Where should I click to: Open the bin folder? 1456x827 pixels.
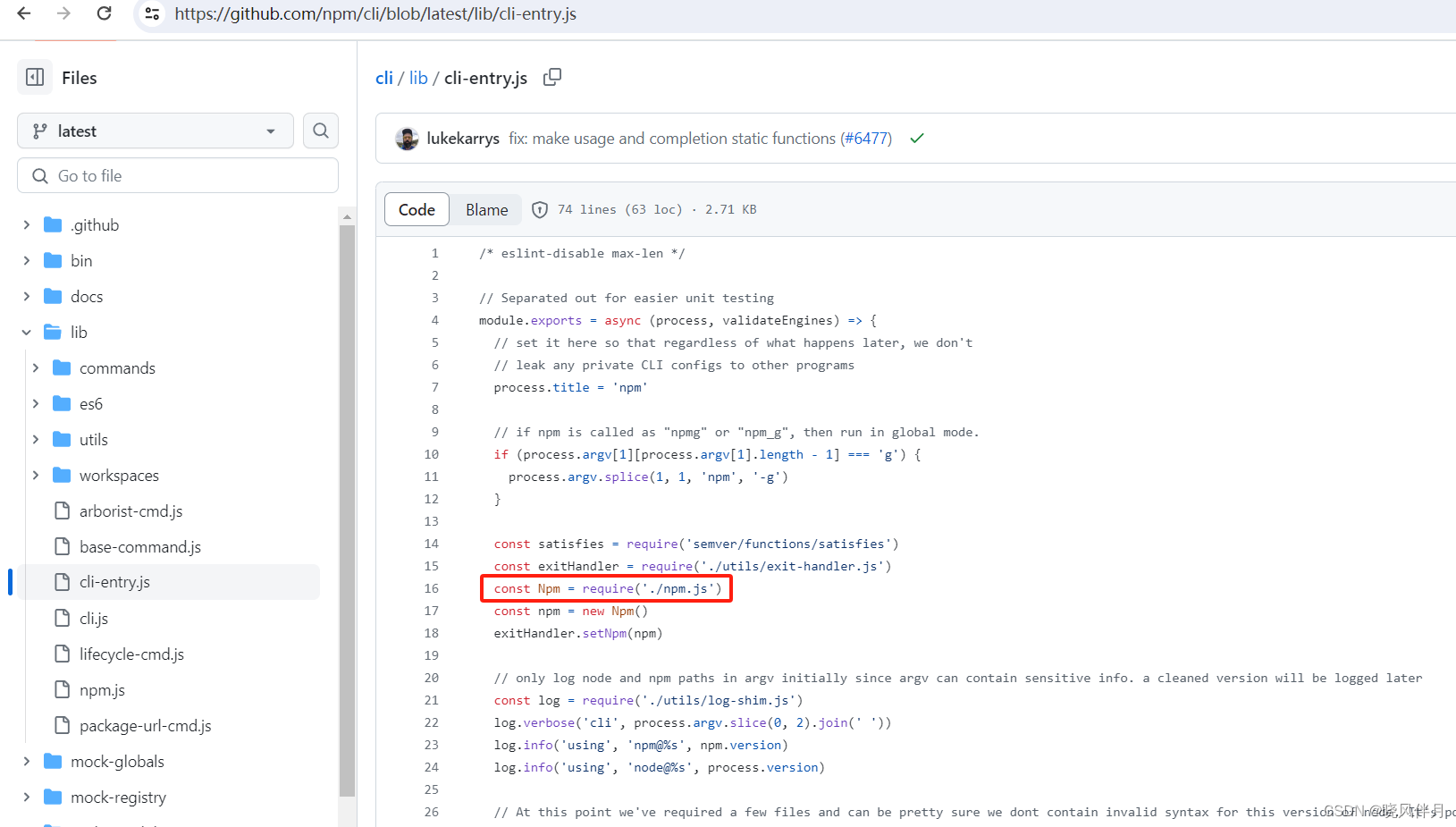[81, 261]
